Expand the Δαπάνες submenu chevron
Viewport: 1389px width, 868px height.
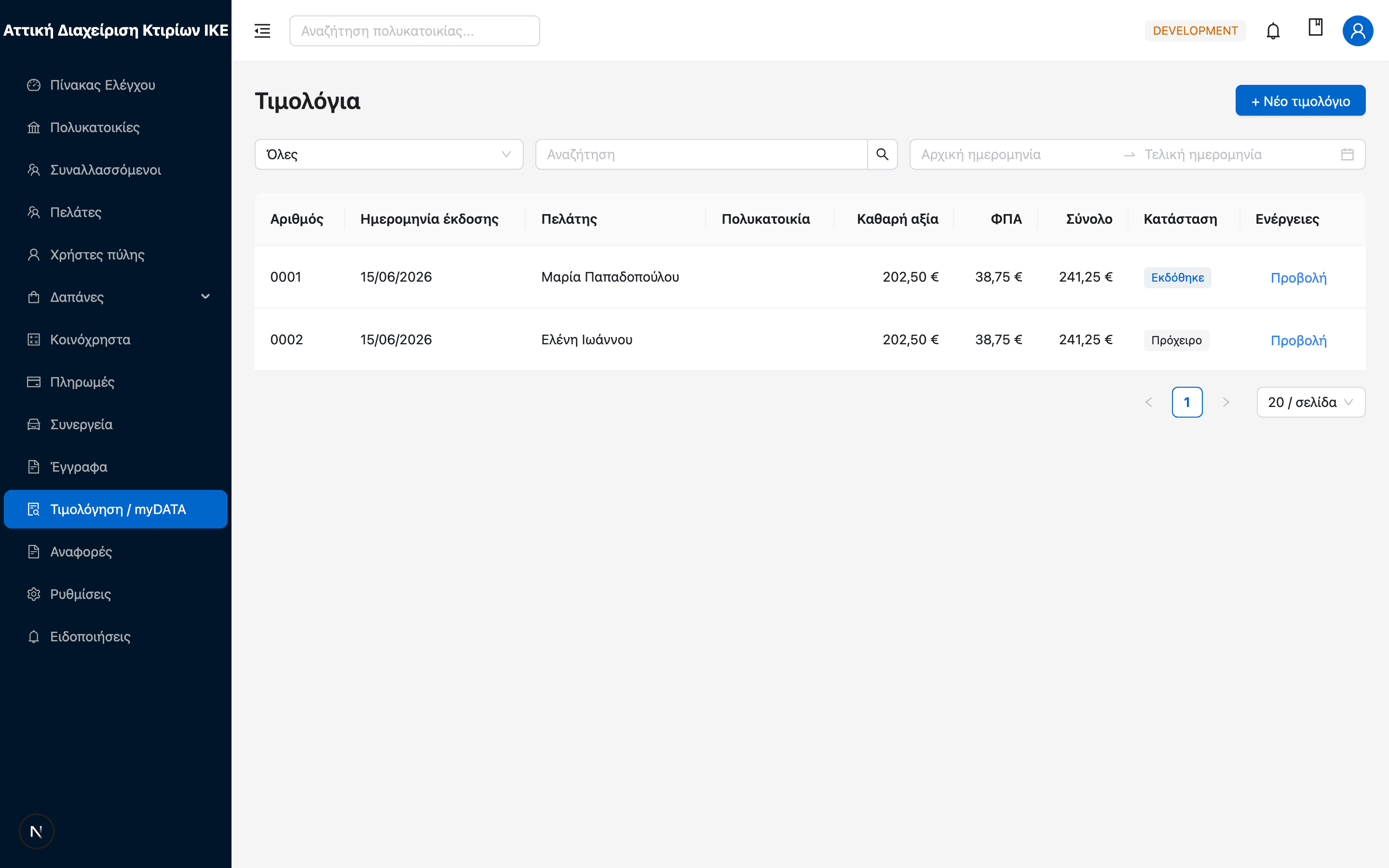[x=205, y=297]
